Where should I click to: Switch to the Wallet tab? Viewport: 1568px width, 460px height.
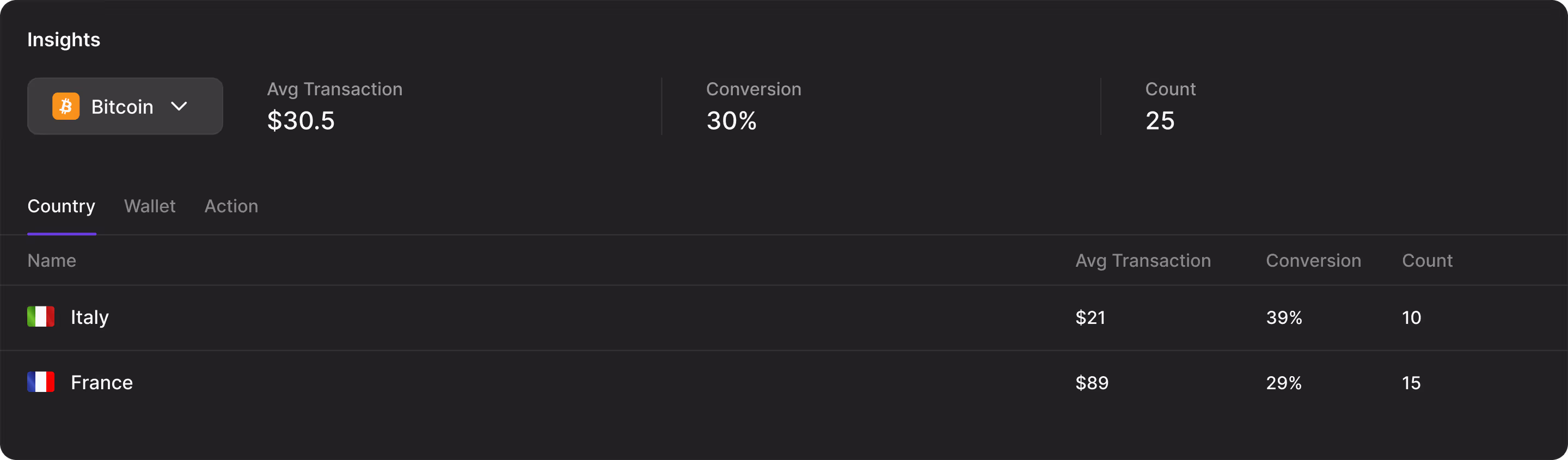coord(150,206)
